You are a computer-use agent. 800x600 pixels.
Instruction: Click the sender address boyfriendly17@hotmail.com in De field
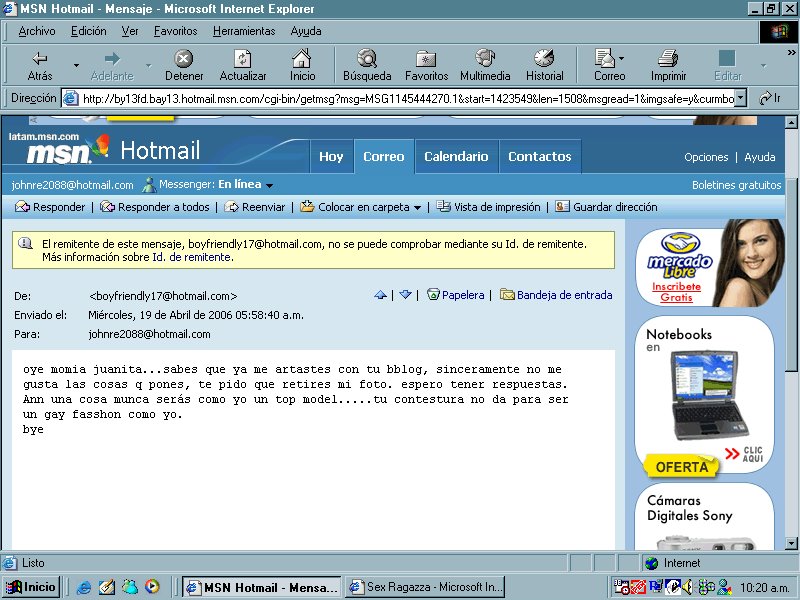tap(163, 296)
